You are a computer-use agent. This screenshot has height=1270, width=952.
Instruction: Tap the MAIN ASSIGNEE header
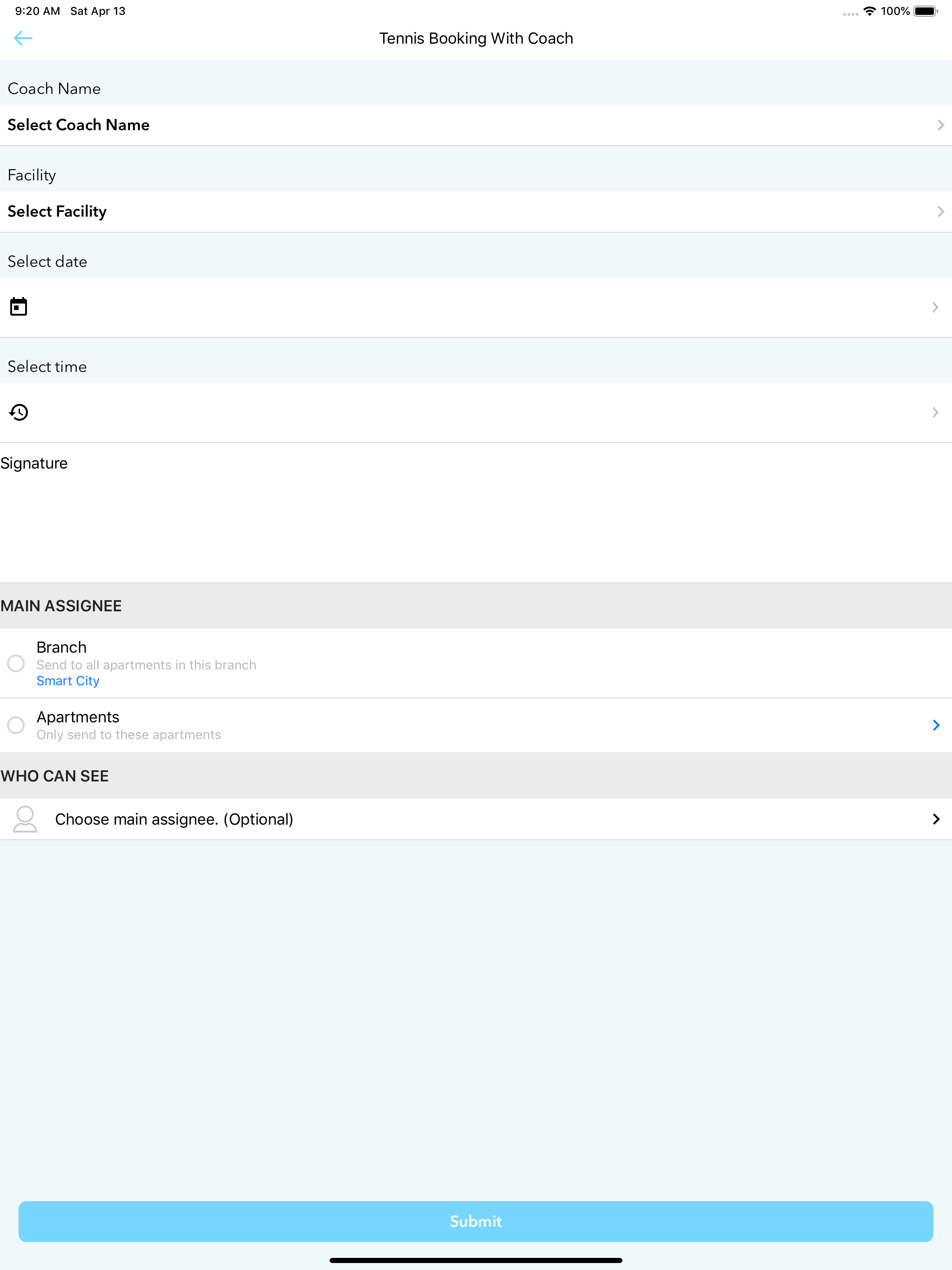61,606
